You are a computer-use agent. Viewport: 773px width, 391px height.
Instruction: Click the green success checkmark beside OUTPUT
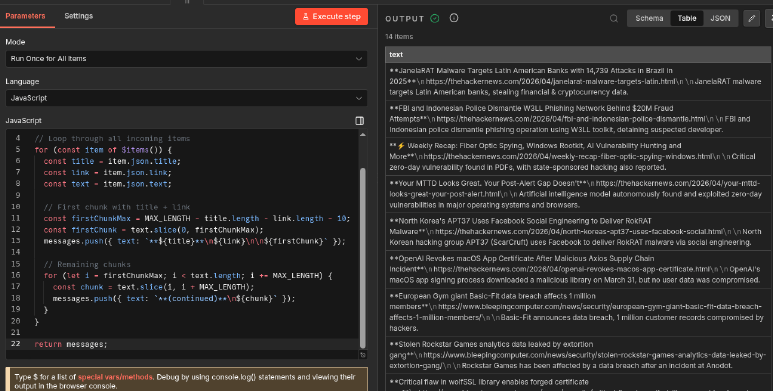click(x=435, y=18)
